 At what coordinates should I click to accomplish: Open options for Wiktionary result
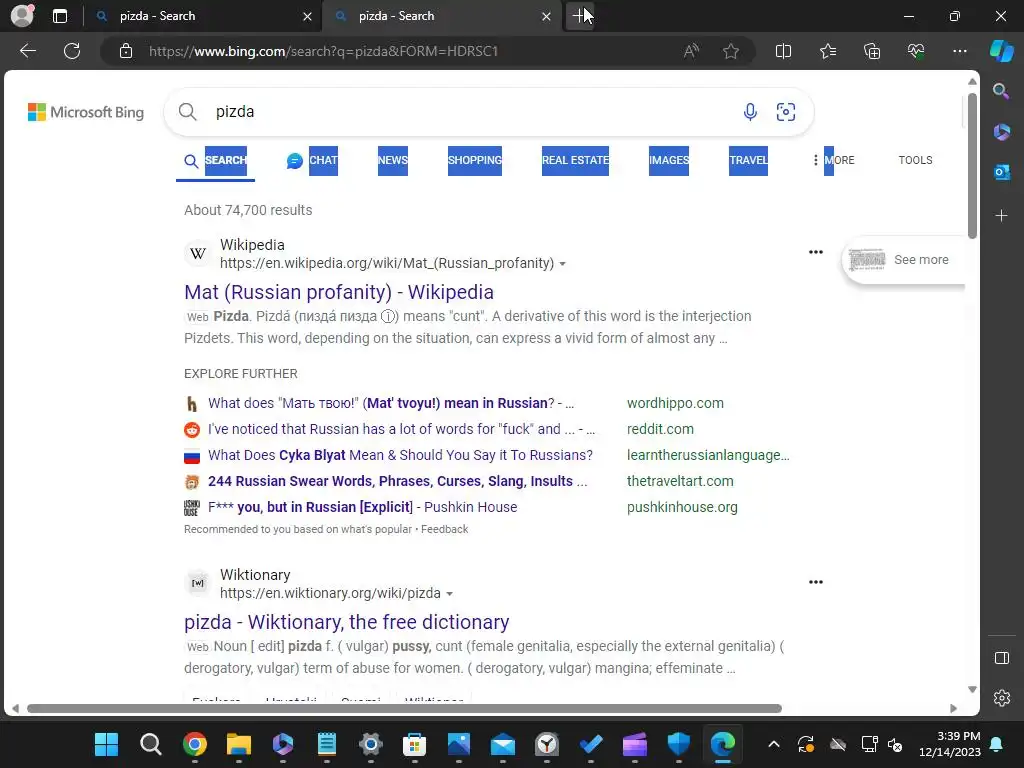pos(816,582)
